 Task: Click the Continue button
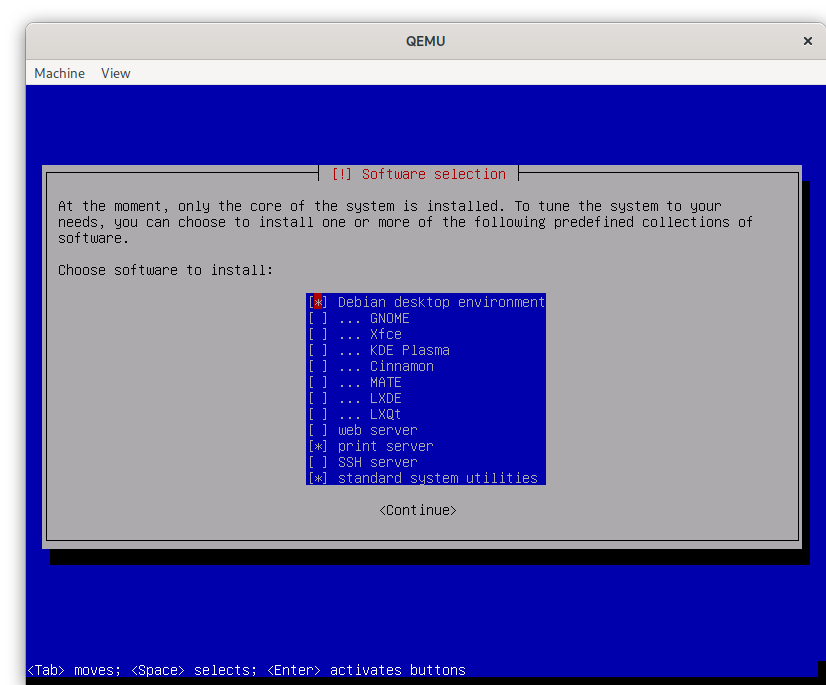tap(418, 510)
